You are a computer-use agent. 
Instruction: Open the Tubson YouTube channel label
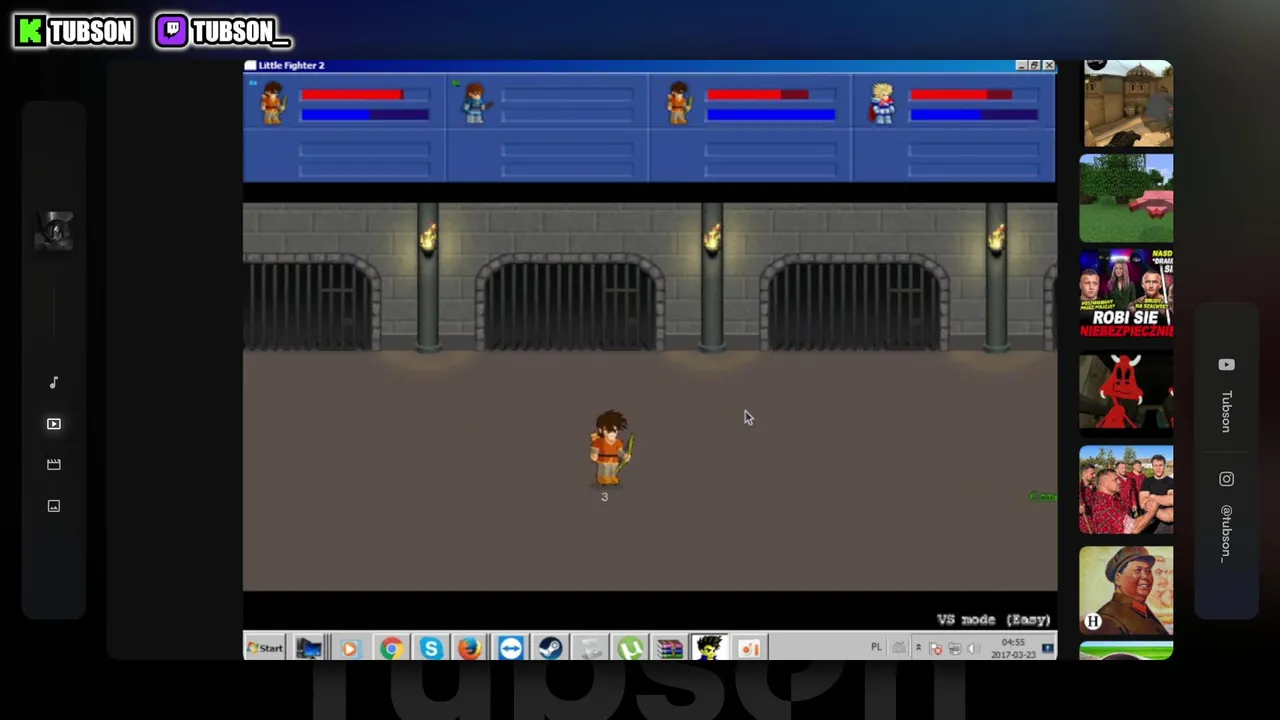pos(1226,411)
